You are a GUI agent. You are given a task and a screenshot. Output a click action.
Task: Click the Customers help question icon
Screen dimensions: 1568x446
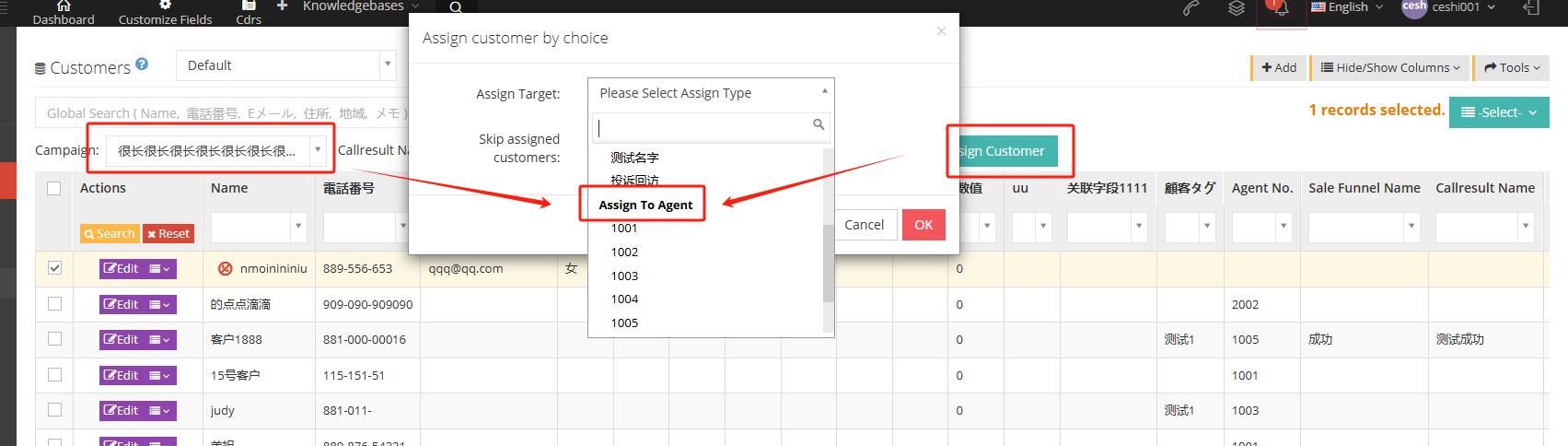142,64
